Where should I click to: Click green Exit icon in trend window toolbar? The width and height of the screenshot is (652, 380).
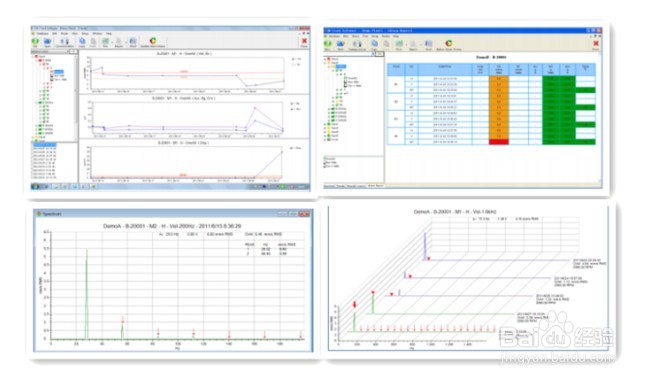35,42
